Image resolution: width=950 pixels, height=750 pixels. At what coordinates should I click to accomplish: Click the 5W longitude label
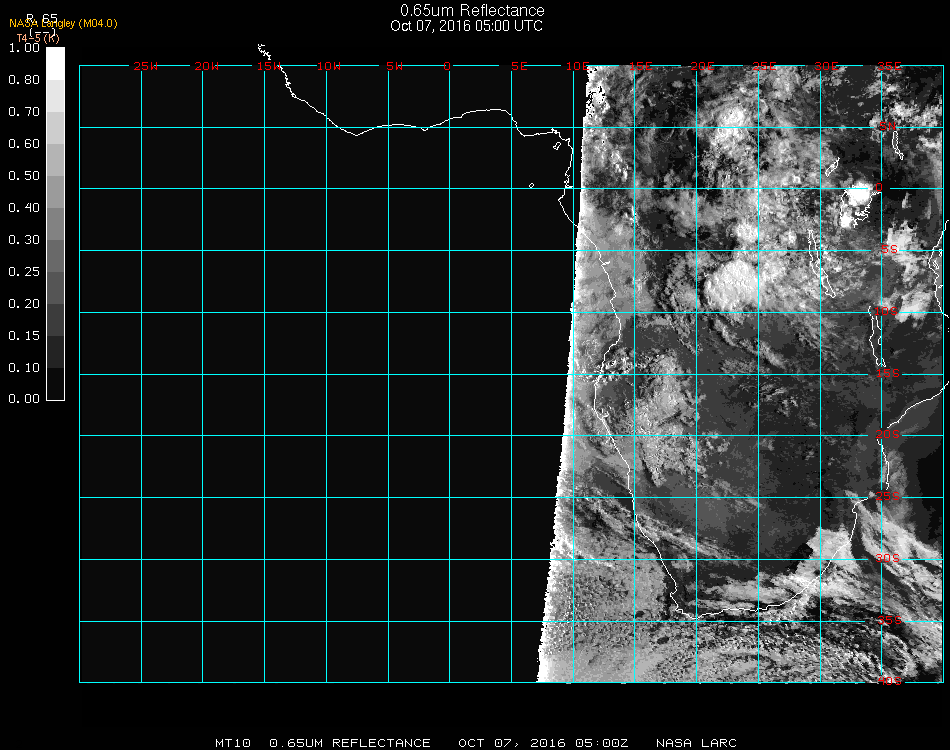point(394,66)
